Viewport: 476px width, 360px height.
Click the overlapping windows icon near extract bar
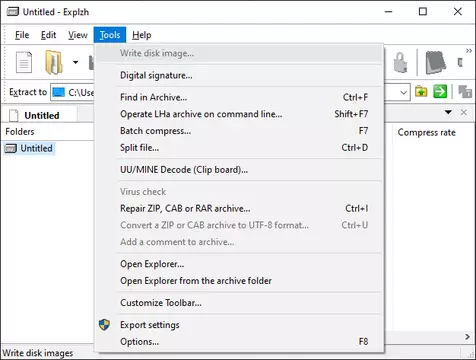(465, 91)
